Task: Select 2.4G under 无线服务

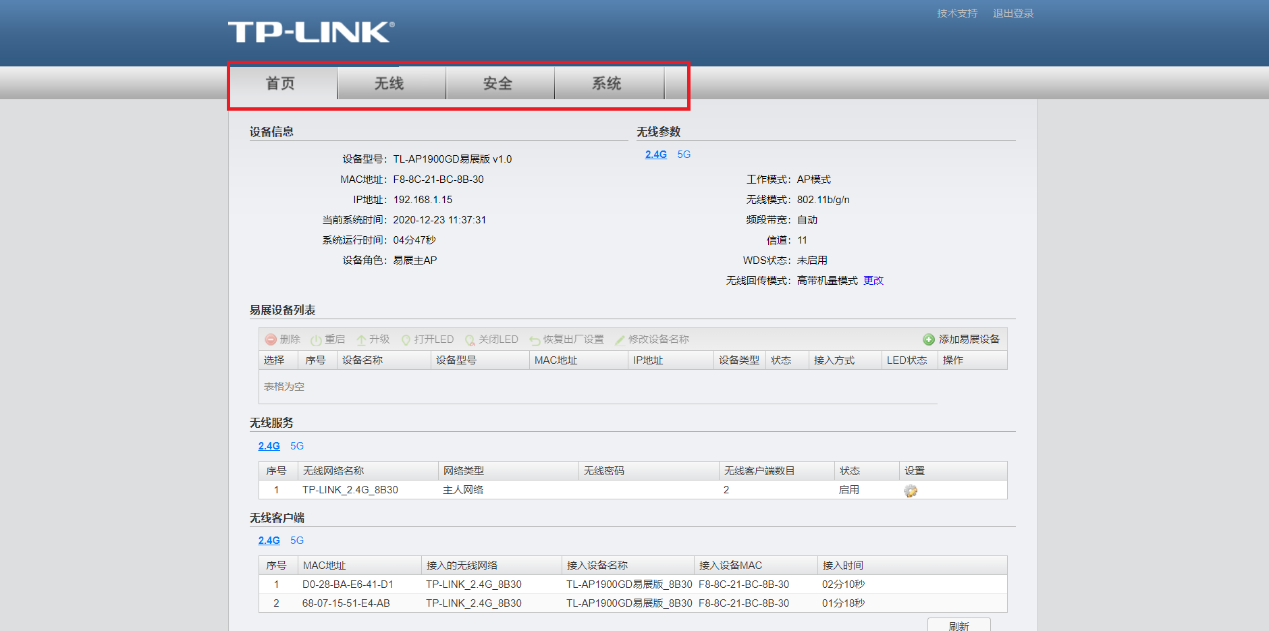Action: (x=269, y=446)
